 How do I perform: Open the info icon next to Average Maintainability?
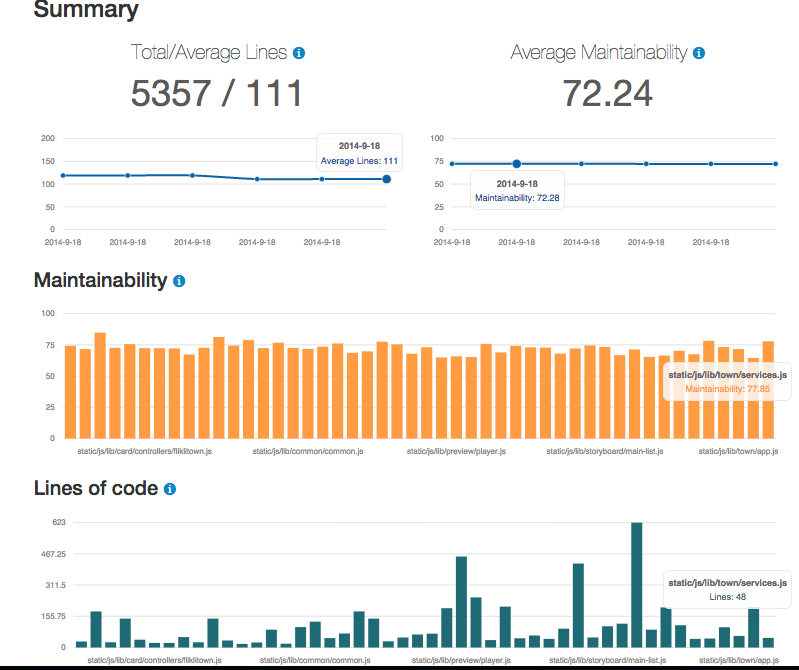click(699, 53)
